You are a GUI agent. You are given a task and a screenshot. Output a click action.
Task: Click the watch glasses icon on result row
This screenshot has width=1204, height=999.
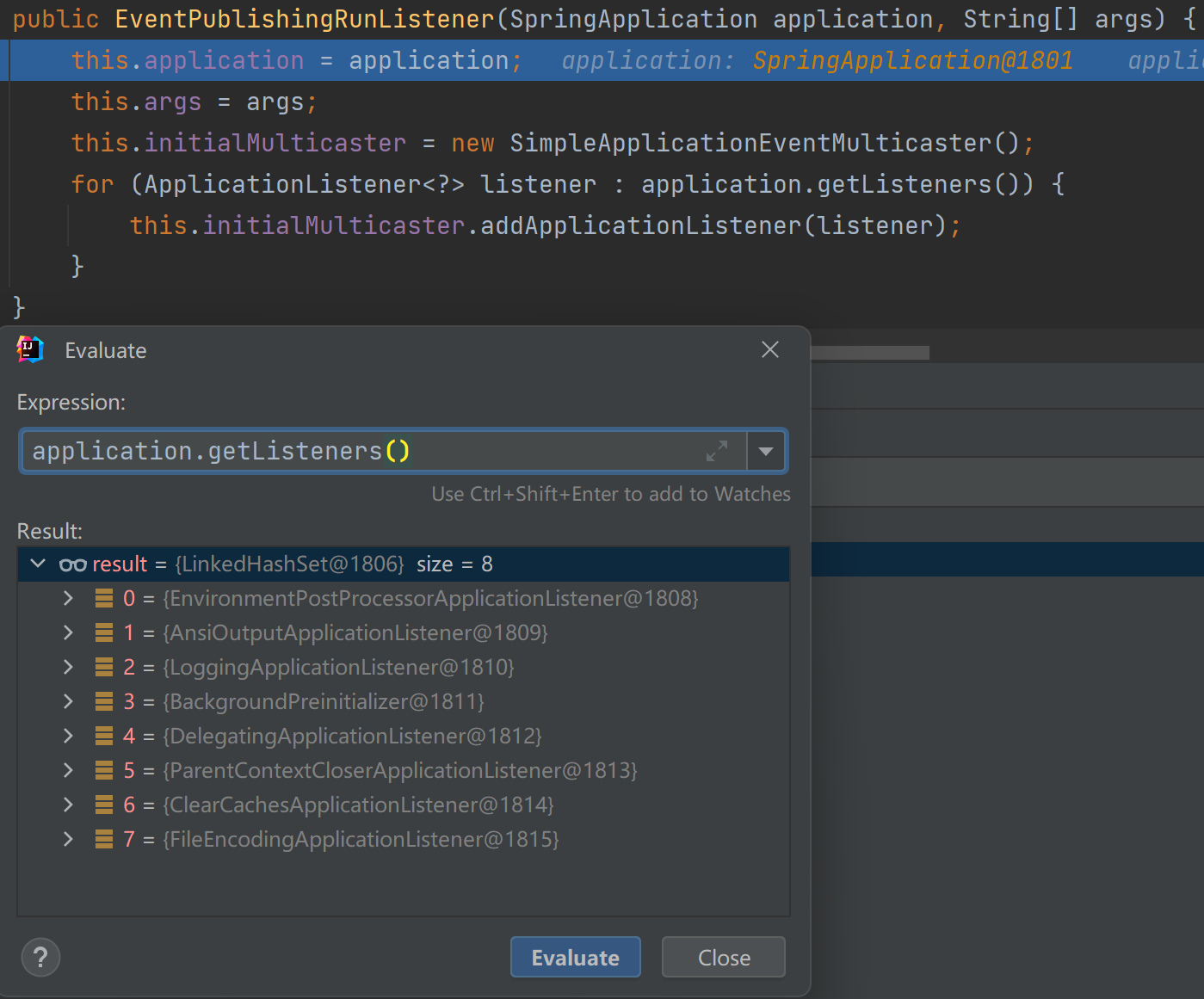(x=72, y=564)
